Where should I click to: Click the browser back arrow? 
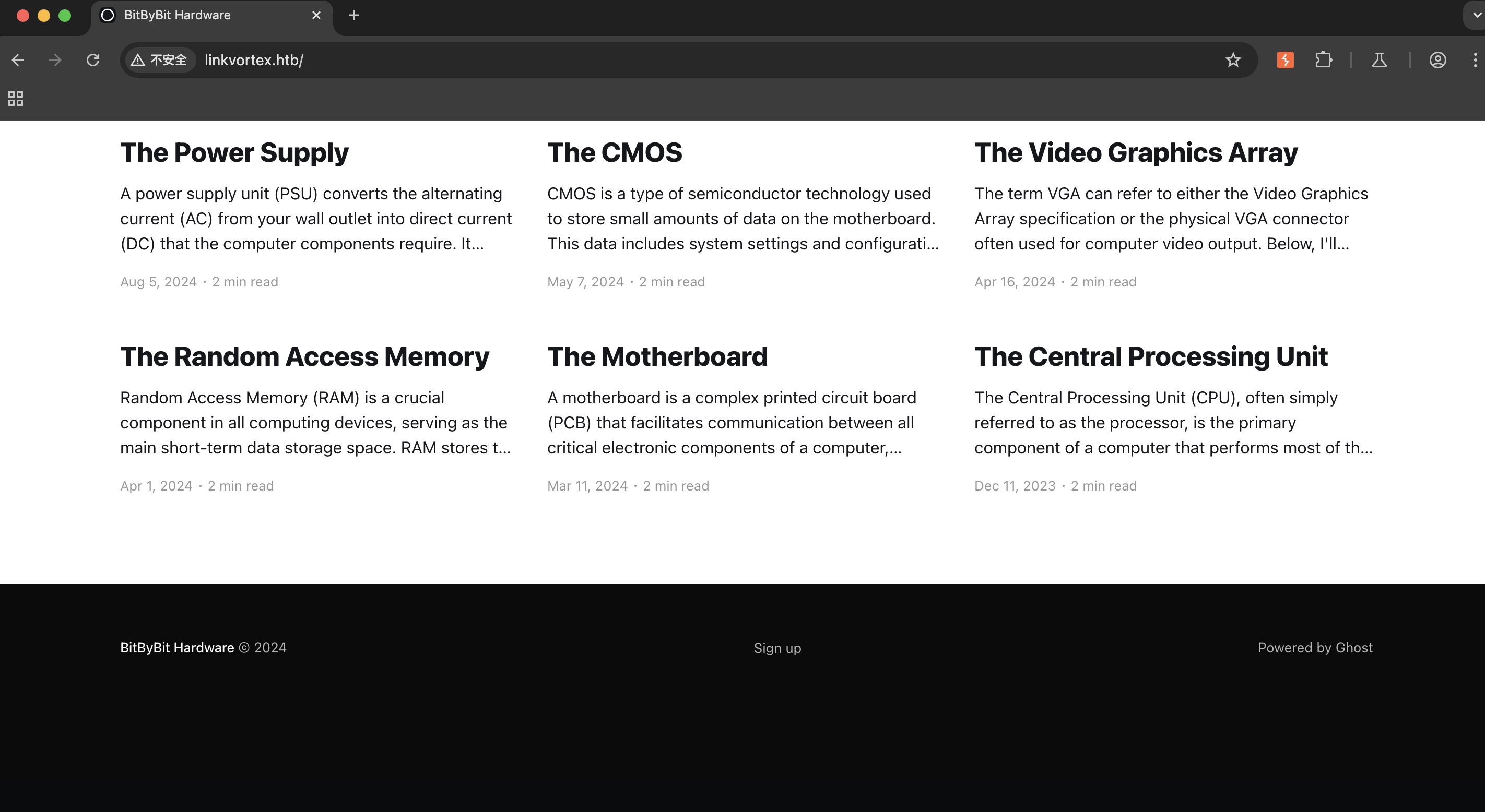click(x=18, y=60)
